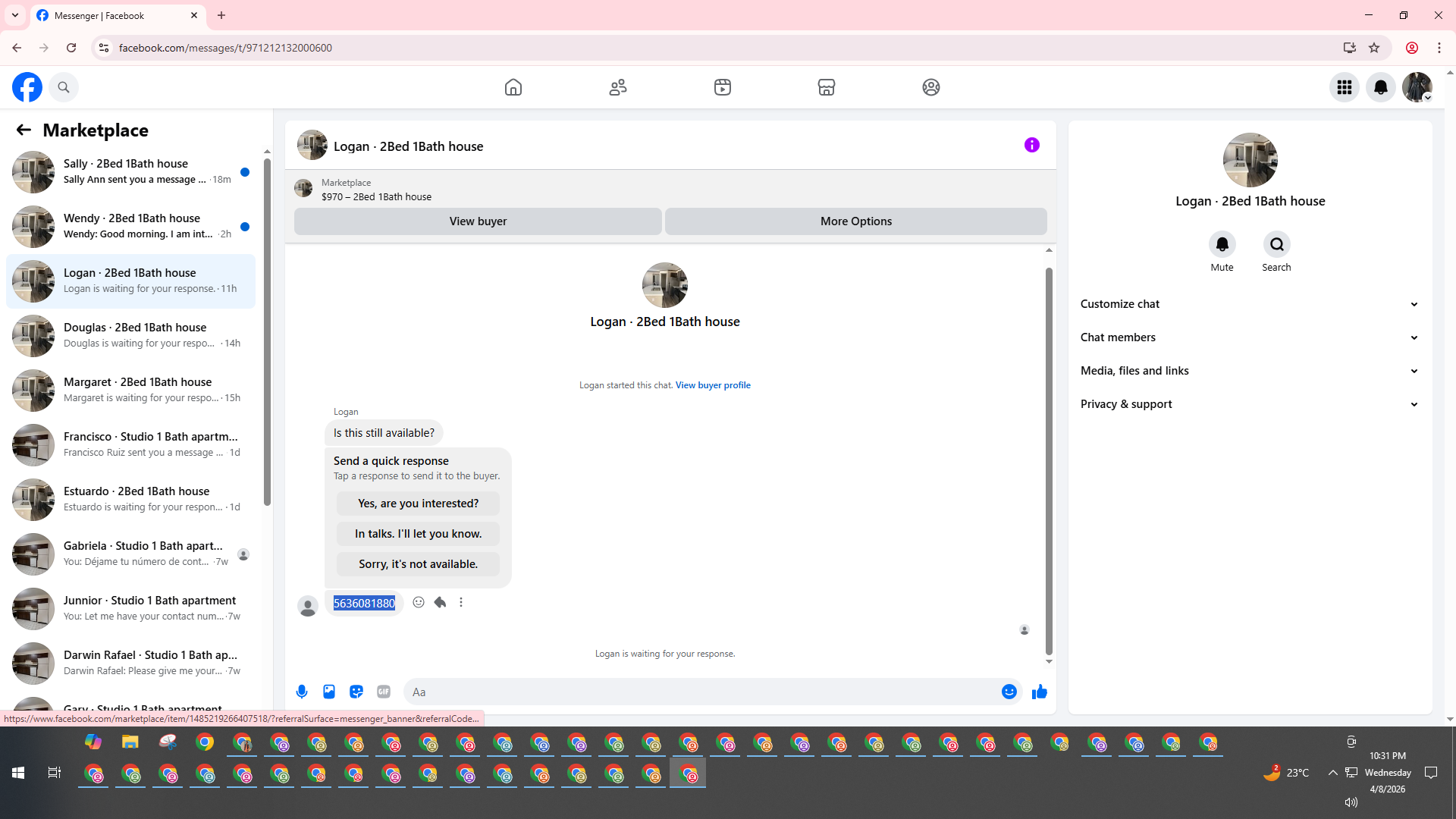
Task: React to the 5636081880 message
Action: (419, 602)
